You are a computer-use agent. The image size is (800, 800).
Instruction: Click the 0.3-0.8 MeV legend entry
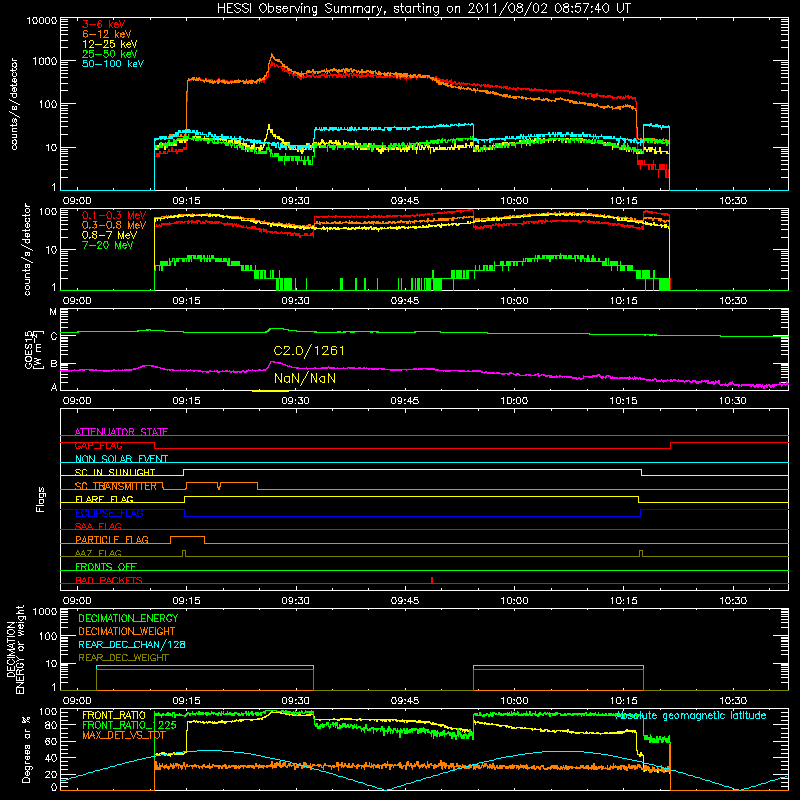pos(114,225)
